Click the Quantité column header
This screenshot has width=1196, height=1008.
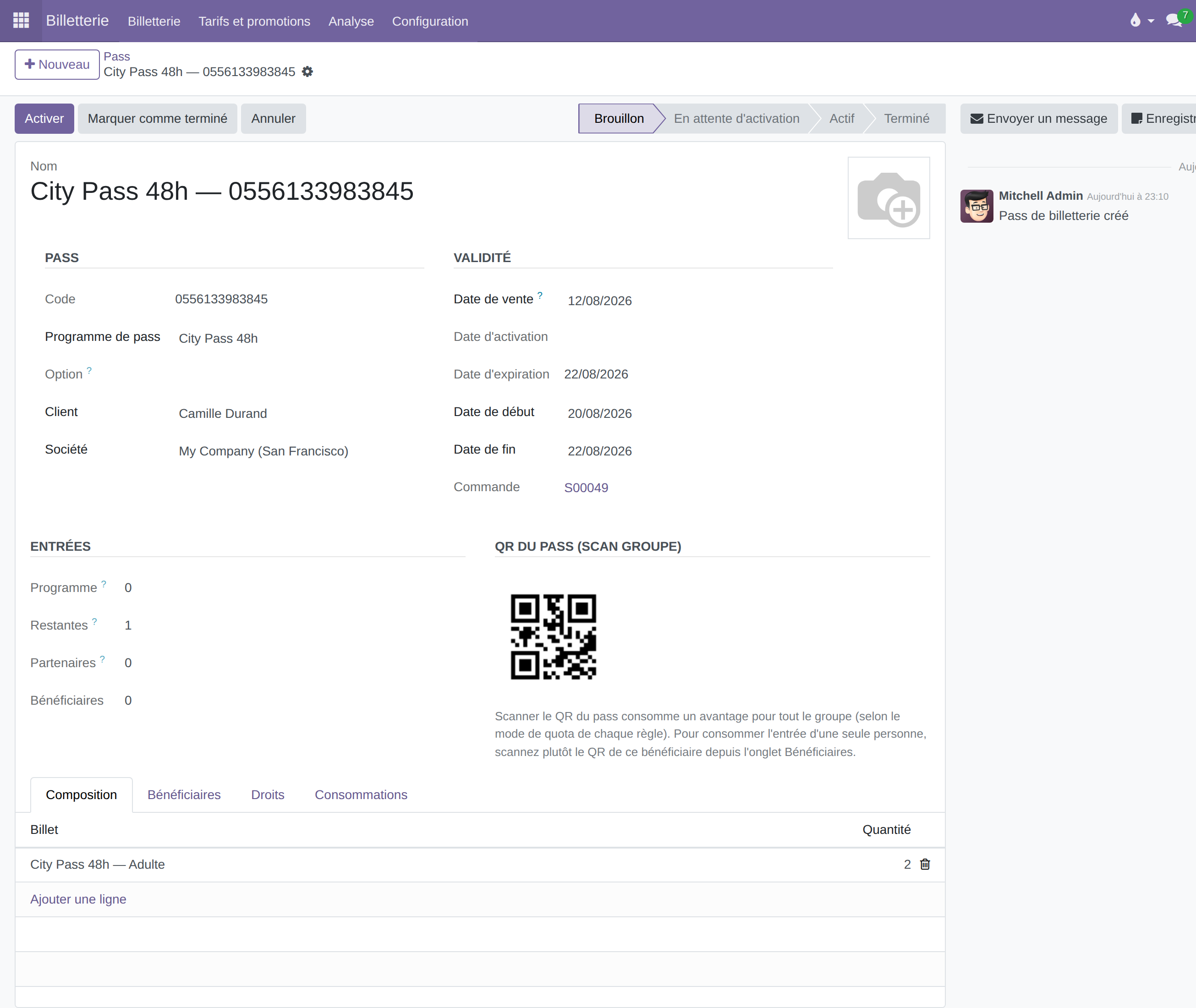pos(886,830)
